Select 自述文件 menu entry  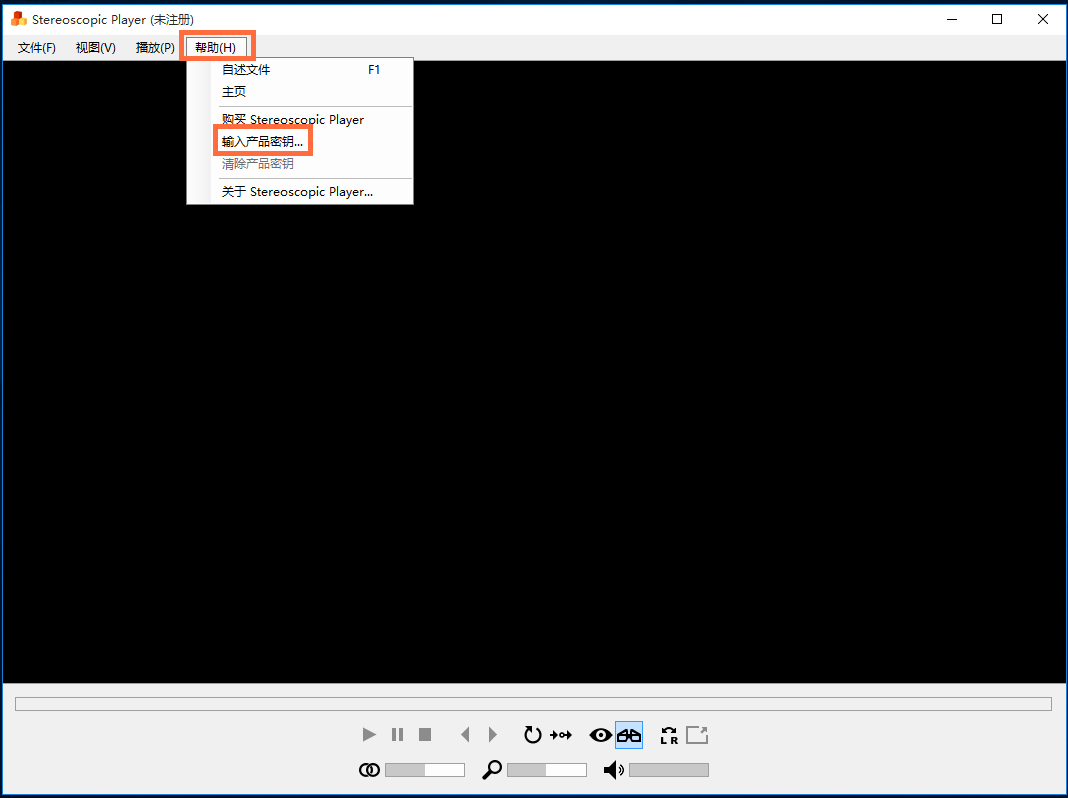point(300,69)
